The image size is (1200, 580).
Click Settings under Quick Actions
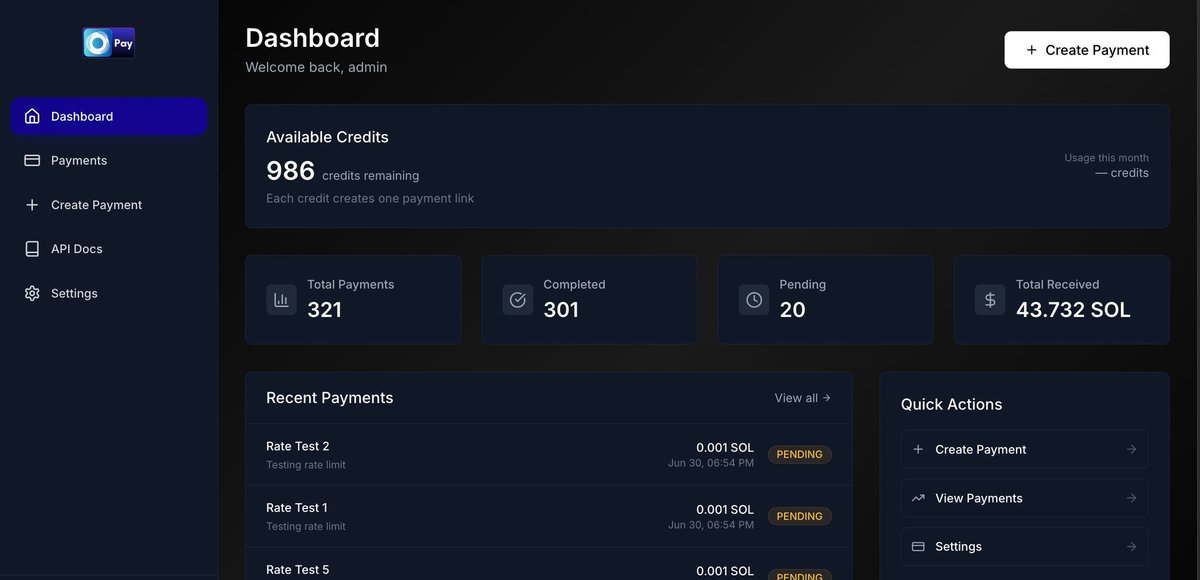pos(1025,547)
